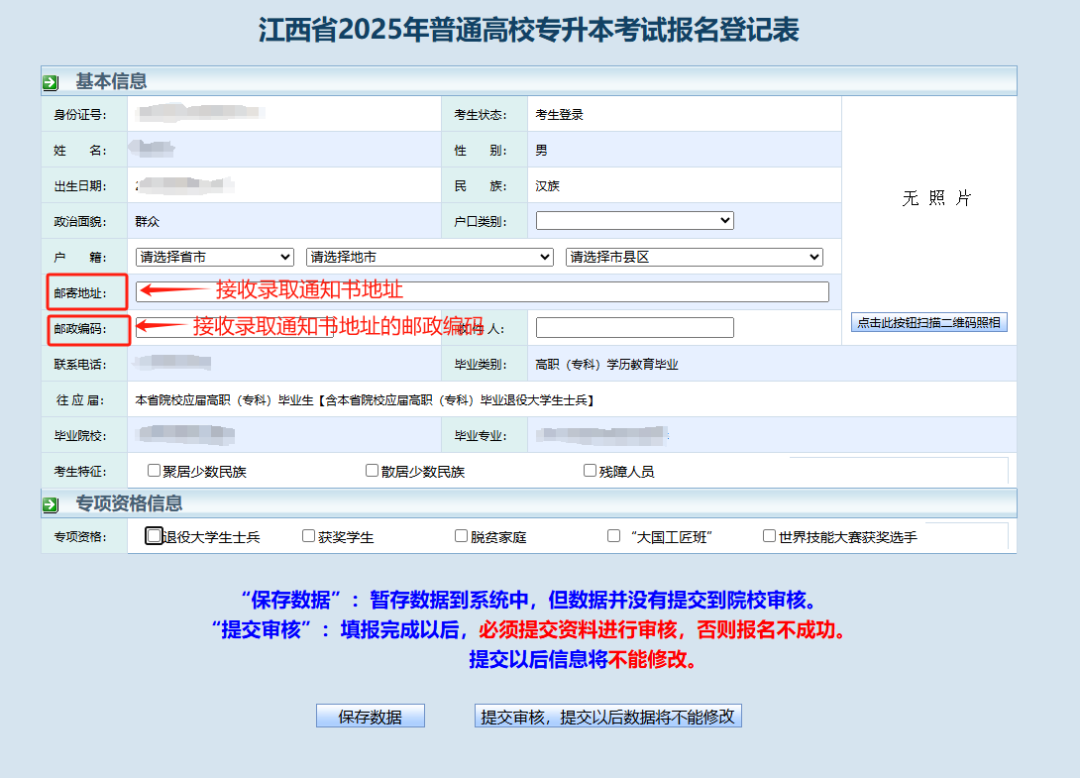Check the 世界技能大赛获奖选手 checkbox
Screen dimensions: 1080x778
pos(767,536)
